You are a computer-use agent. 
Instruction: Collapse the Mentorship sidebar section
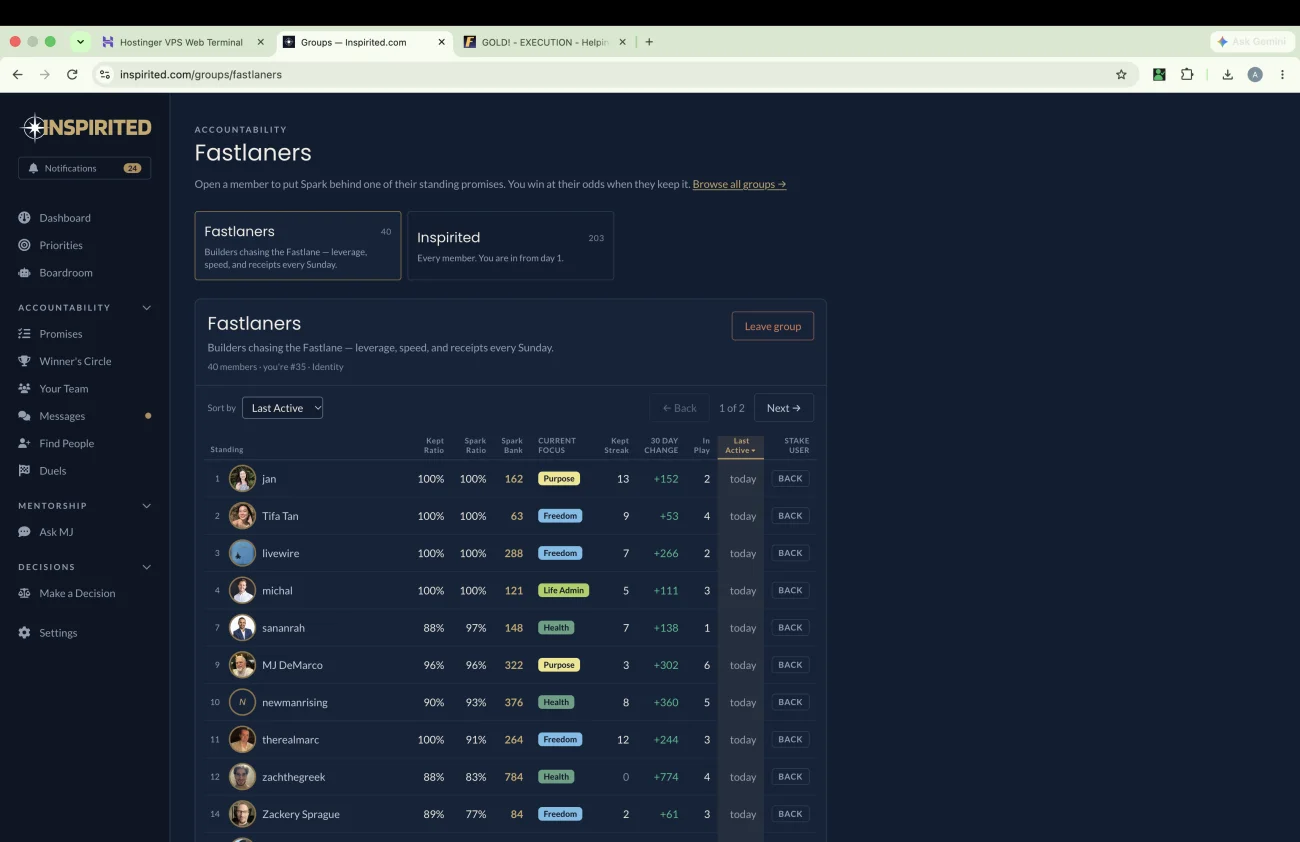click(x=147, y=506)
